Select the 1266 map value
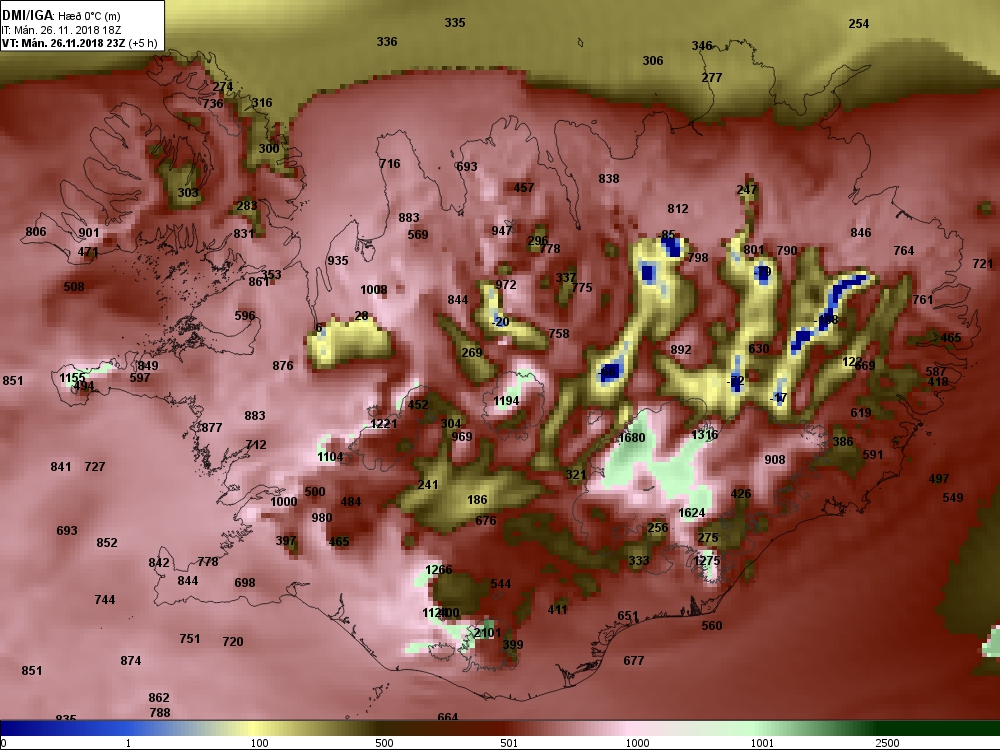 (439, 570)
